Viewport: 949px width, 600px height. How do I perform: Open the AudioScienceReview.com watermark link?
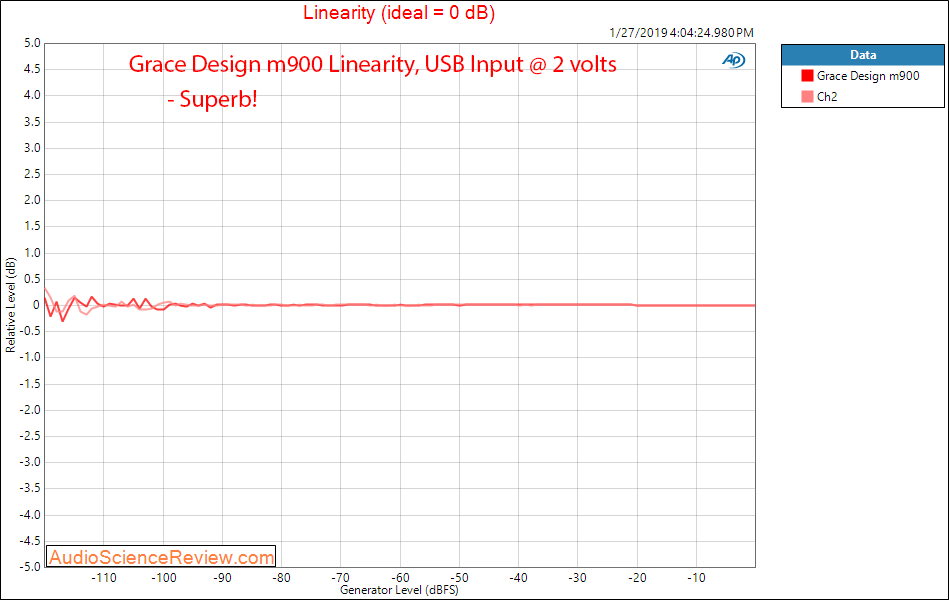161,556
